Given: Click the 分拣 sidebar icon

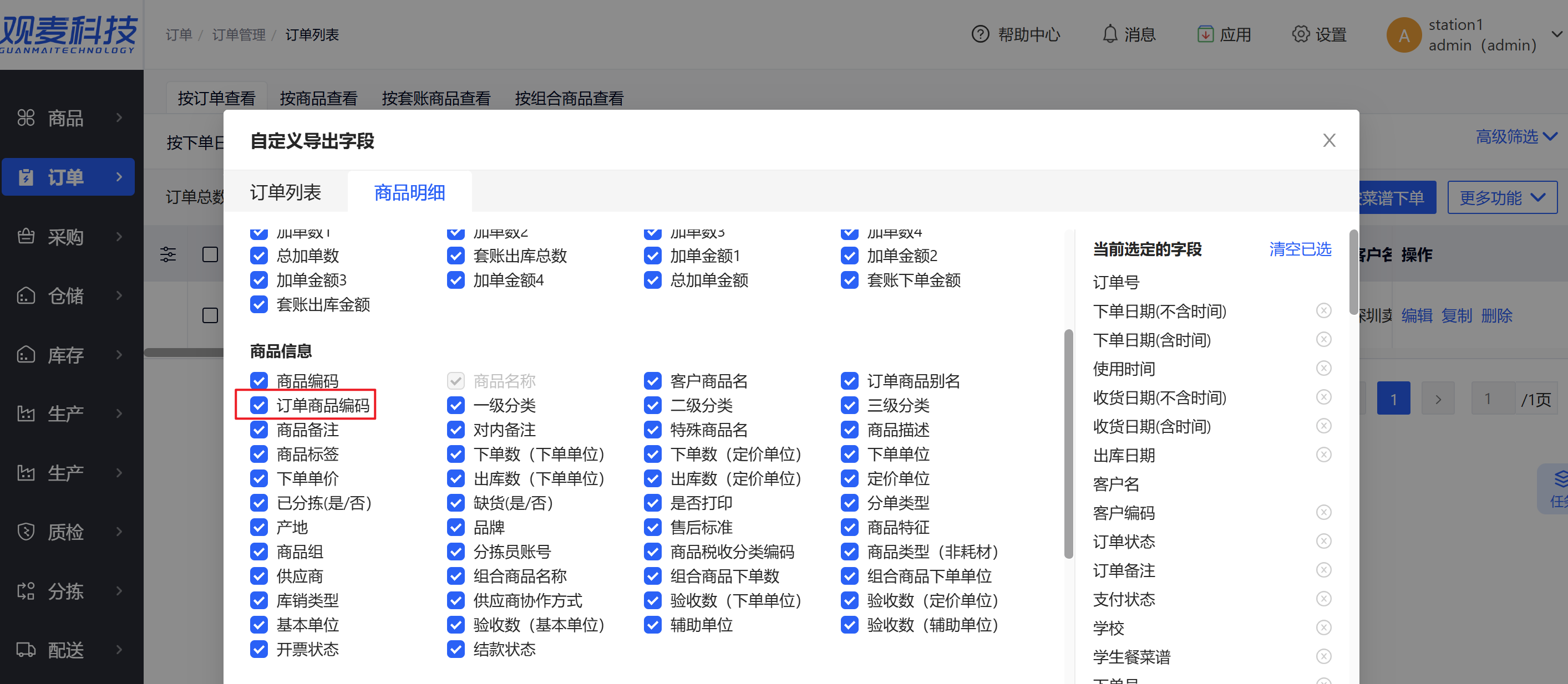Looking at the screenshot, I should [x=26, y=590].
